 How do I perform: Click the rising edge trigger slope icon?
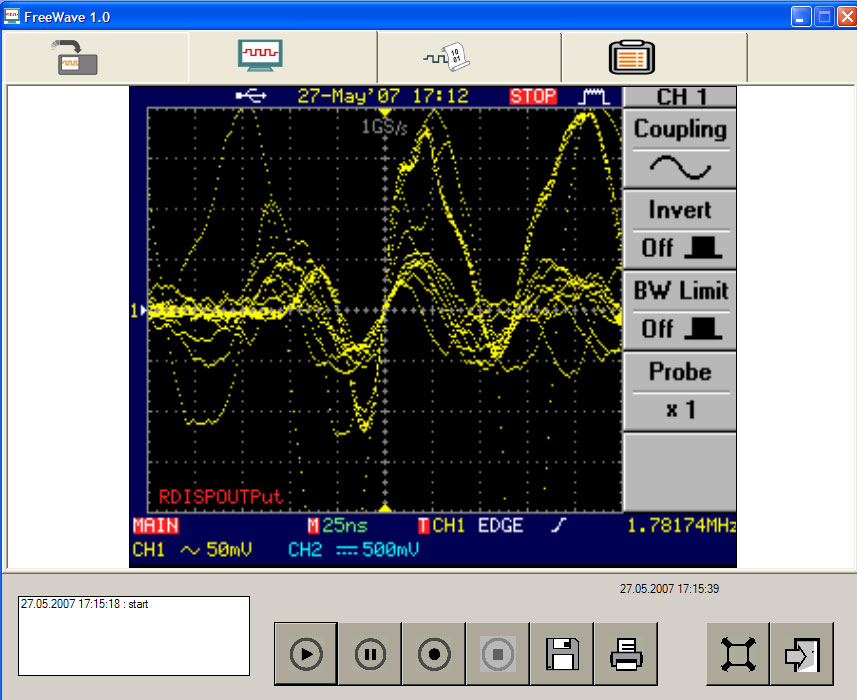558,525
